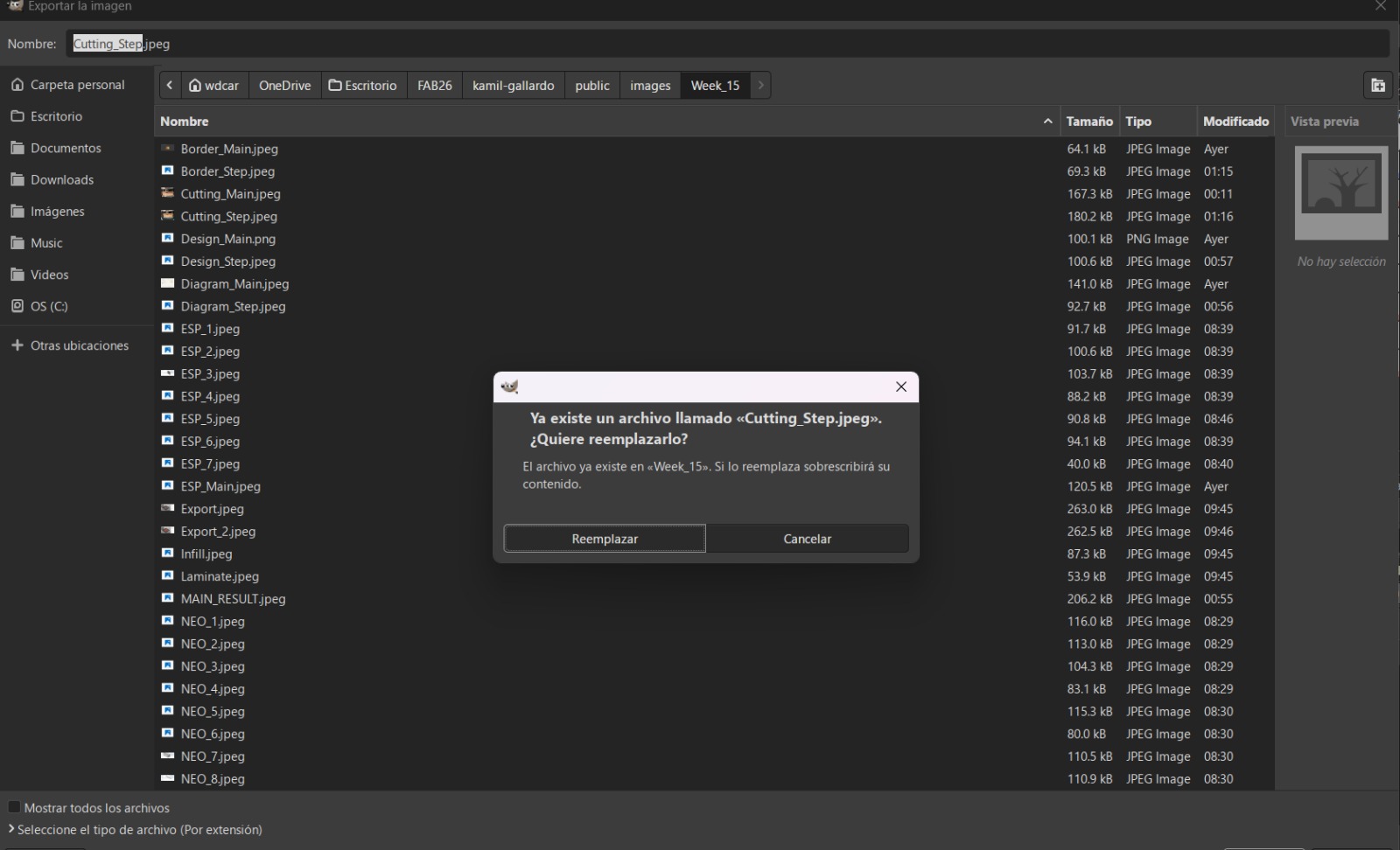This screenshot has height=850, width=1400.
Task: Open Imágenes in the sidebar
Action: 77,211
